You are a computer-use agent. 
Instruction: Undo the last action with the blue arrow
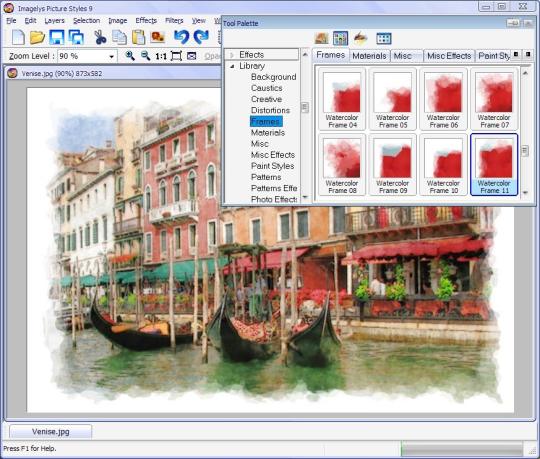[x=181, y=36]
